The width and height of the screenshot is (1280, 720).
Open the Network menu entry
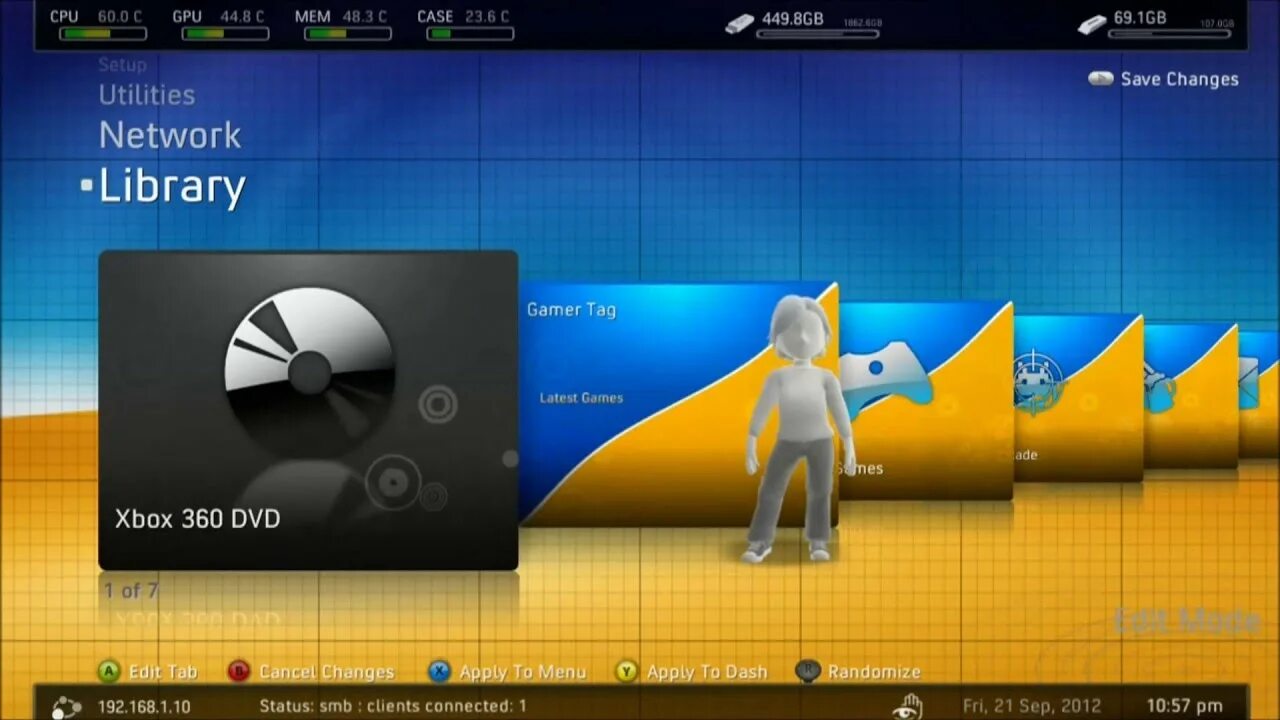coord(170,135)
